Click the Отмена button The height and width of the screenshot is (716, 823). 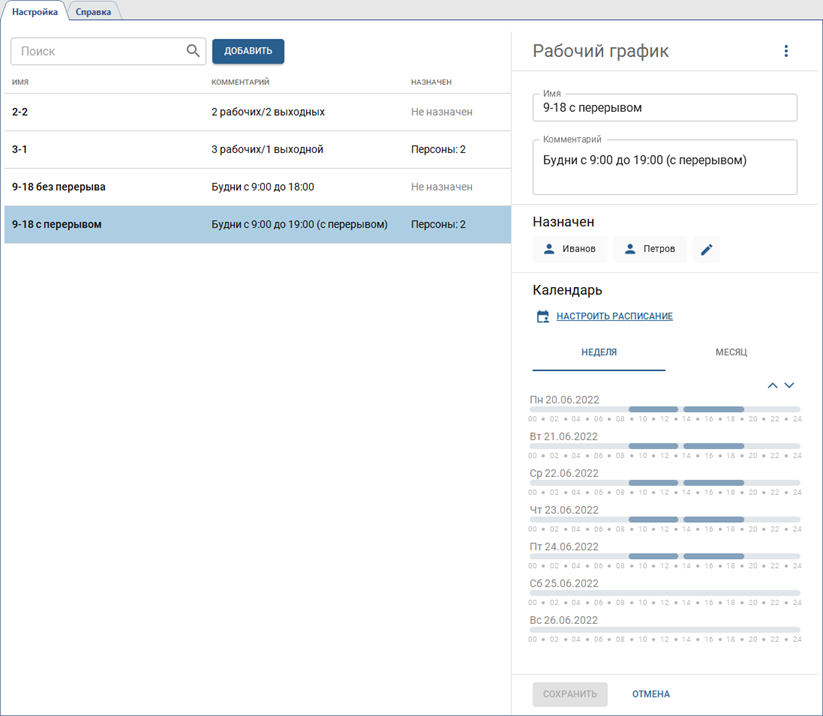651,694
